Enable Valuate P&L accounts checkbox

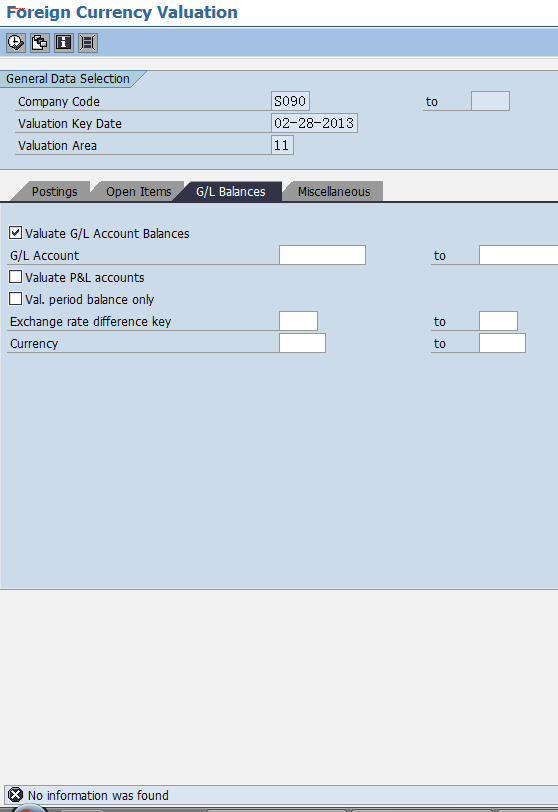click(16, 277)
